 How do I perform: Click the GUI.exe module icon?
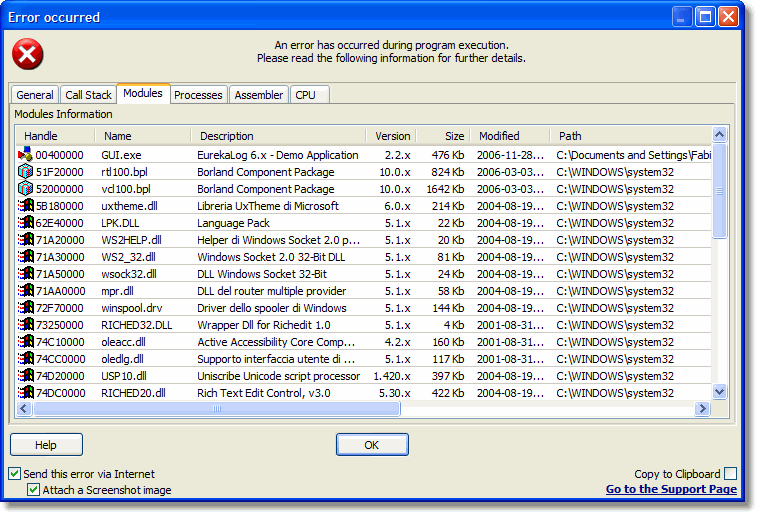coord(25,154)
